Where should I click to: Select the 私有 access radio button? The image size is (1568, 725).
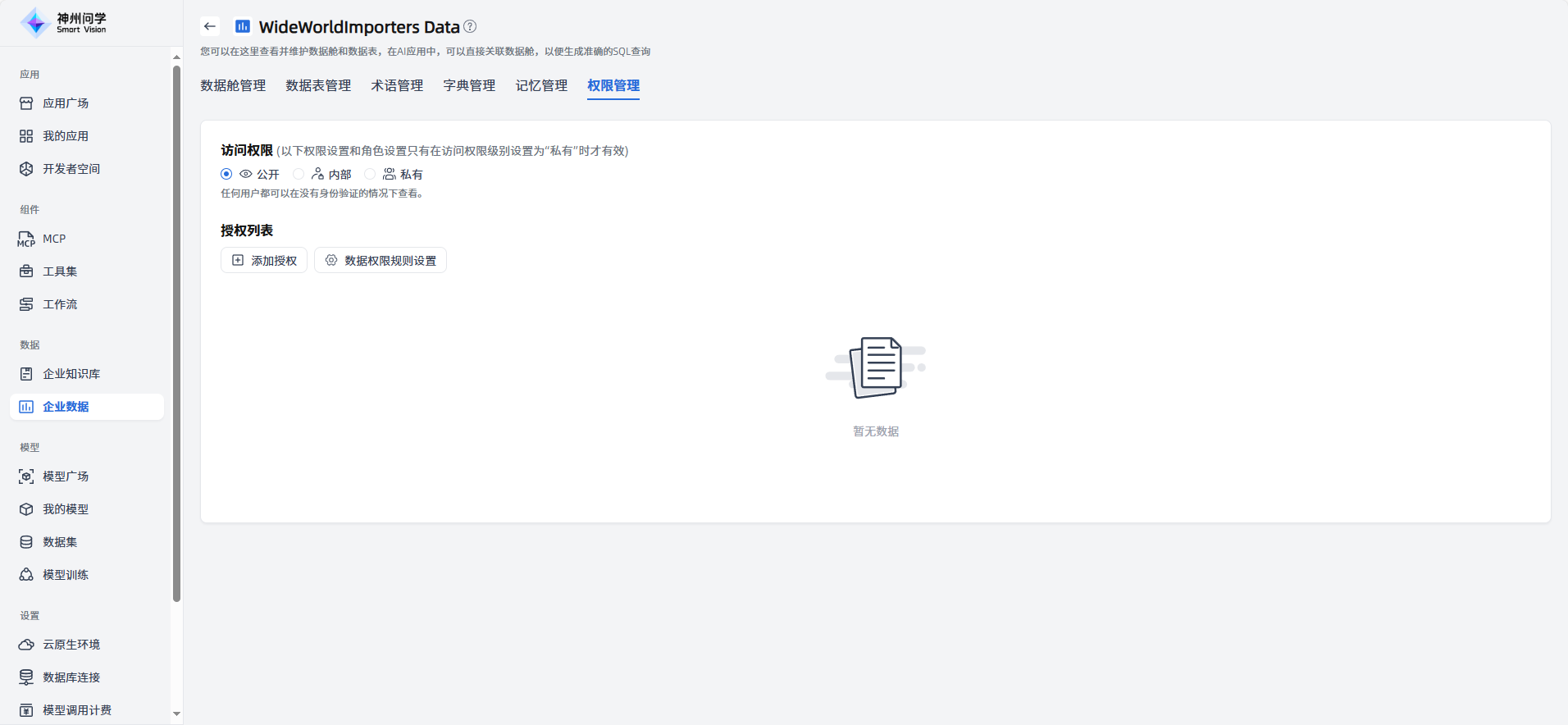[x=370, y=174]
